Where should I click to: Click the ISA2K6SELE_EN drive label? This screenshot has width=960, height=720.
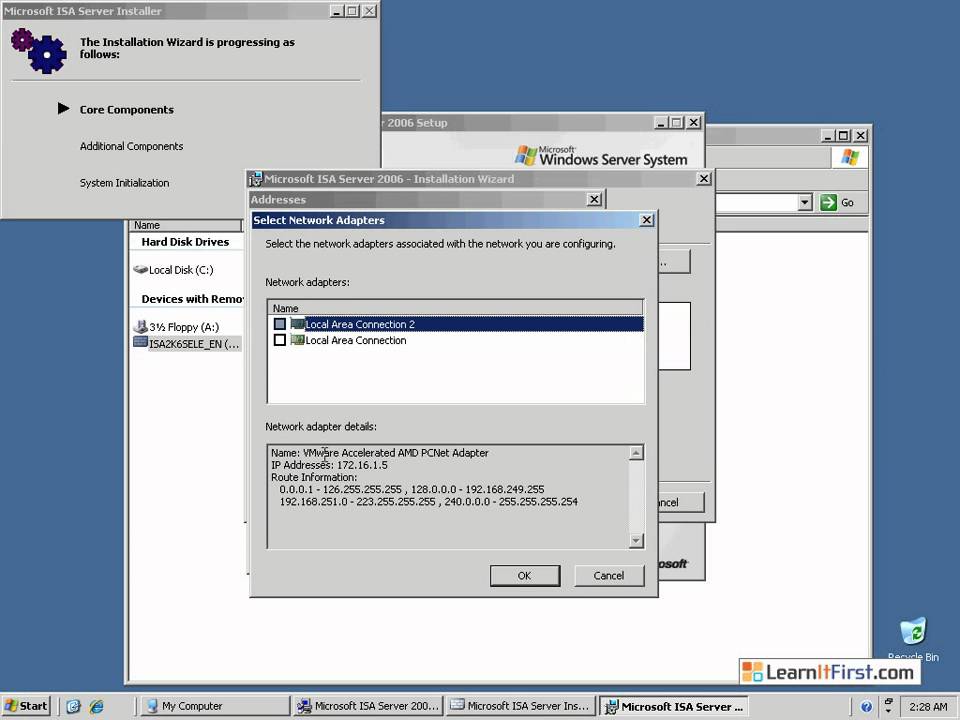coord(194,344)
